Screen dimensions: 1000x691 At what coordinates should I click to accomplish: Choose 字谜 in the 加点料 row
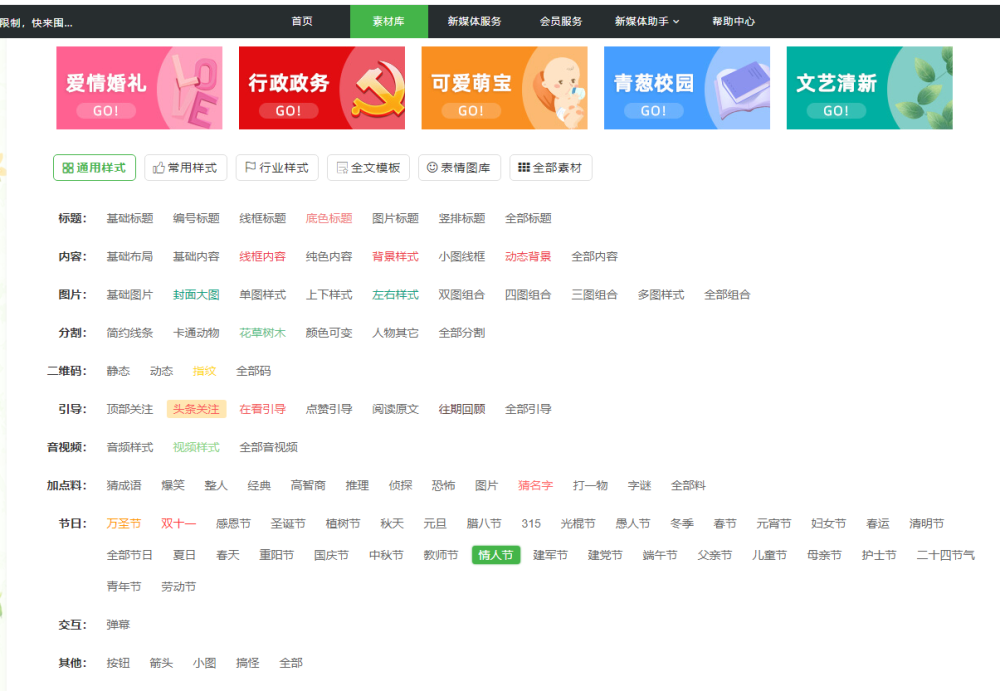(639, 486)
